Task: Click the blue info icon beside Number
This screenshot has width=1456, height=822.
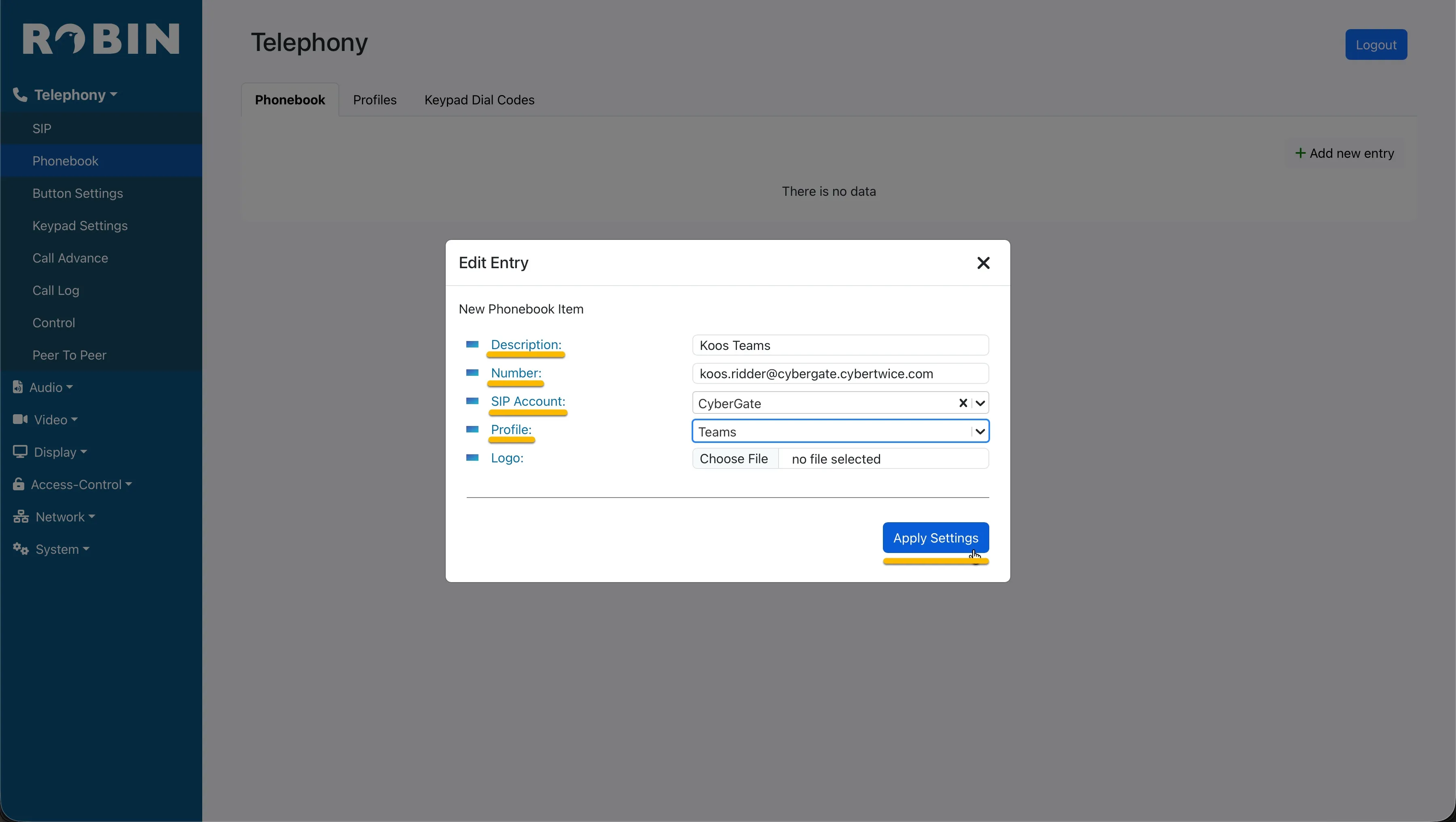Action: [472, 372]
